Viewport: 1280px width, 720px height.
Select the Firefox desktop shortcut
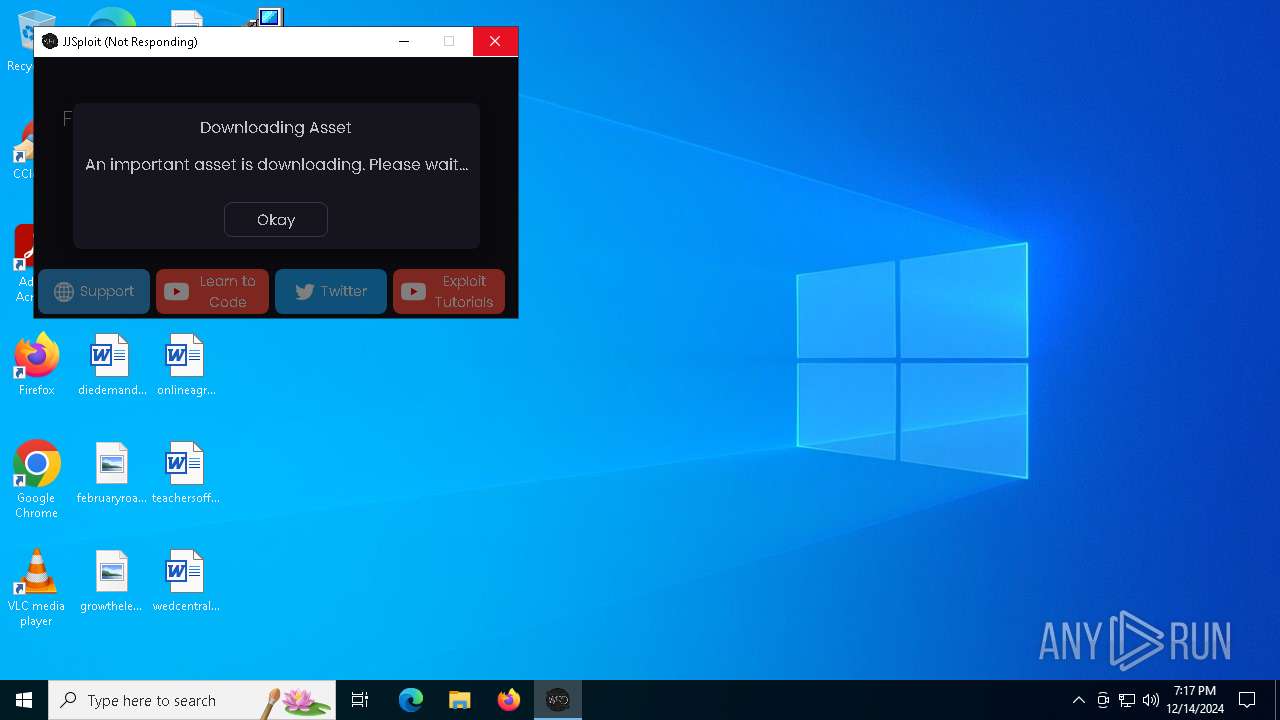pyautogui.click(x=37, y=366)
